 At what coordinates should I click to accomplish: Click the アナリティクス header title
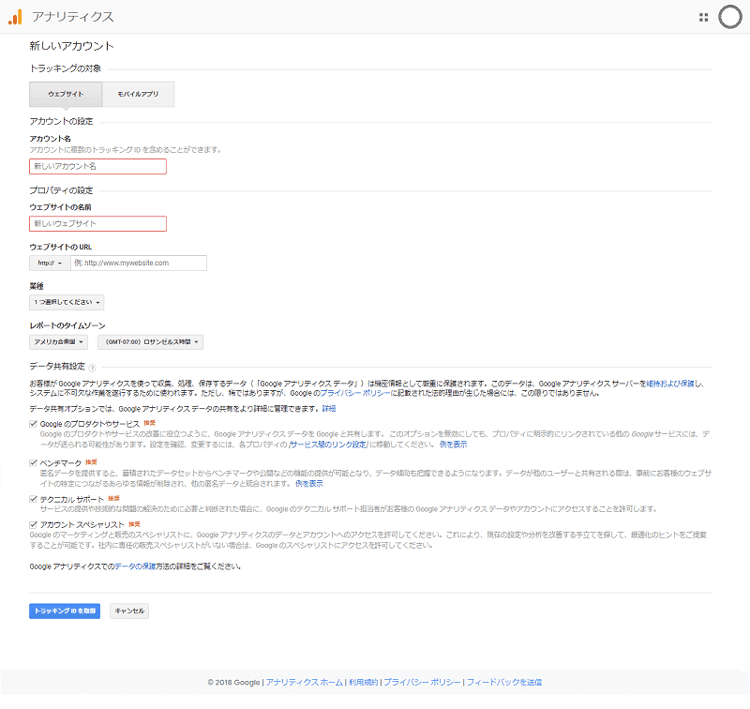coord(73,17)
